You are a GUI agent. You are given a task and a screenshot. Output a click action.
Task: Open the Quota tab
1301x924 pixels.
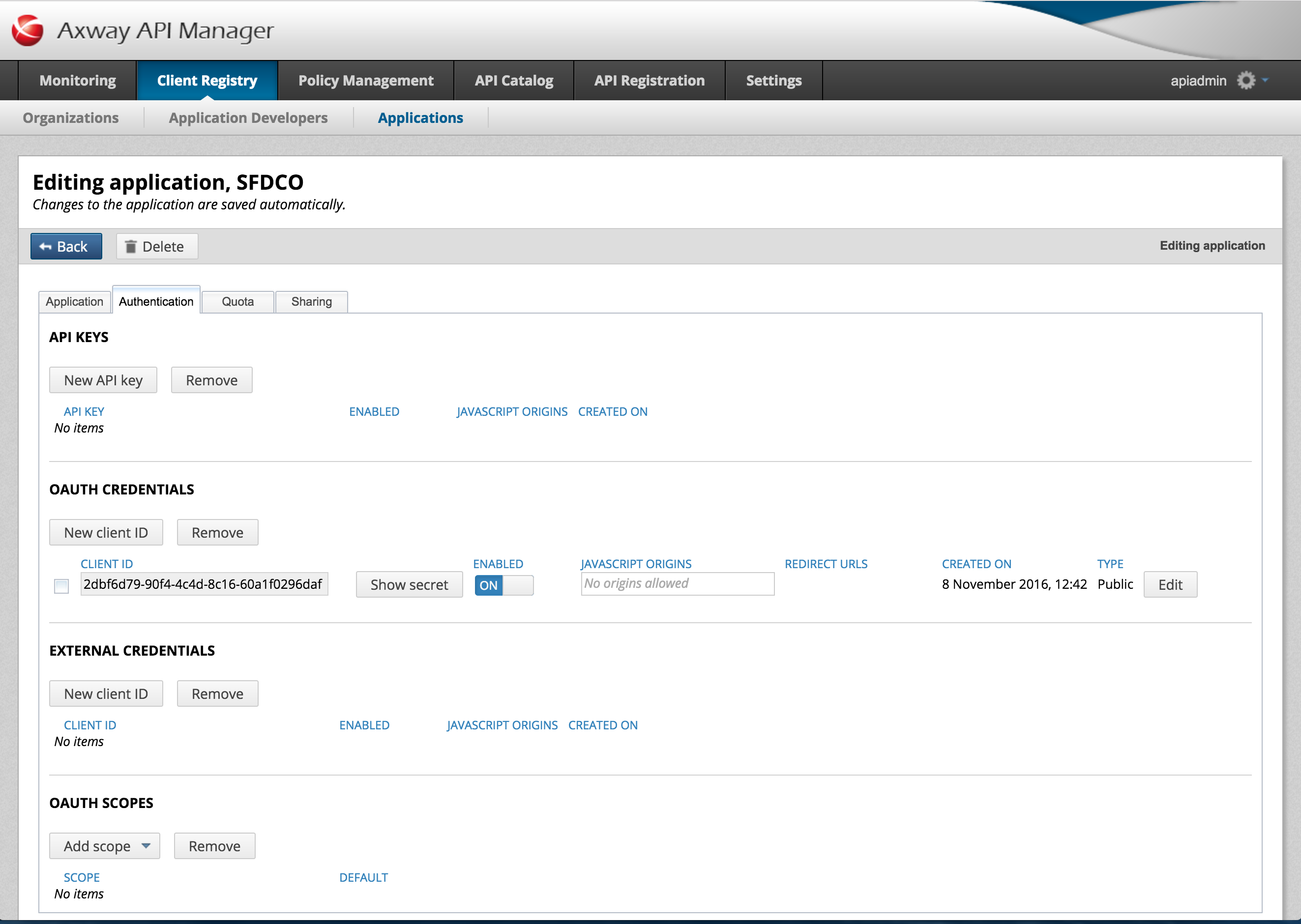[238, 302]
